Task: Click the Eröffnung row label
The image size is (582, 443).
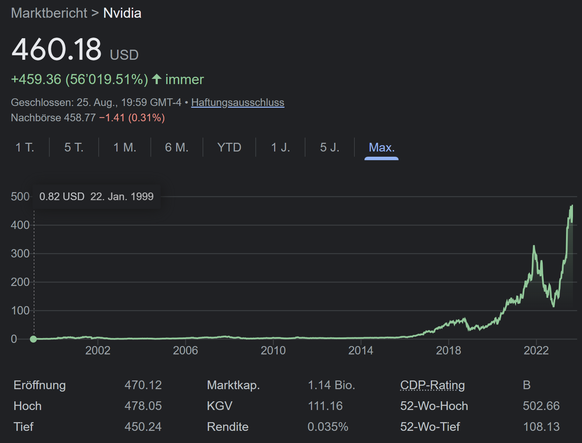Action: point(39,385)
